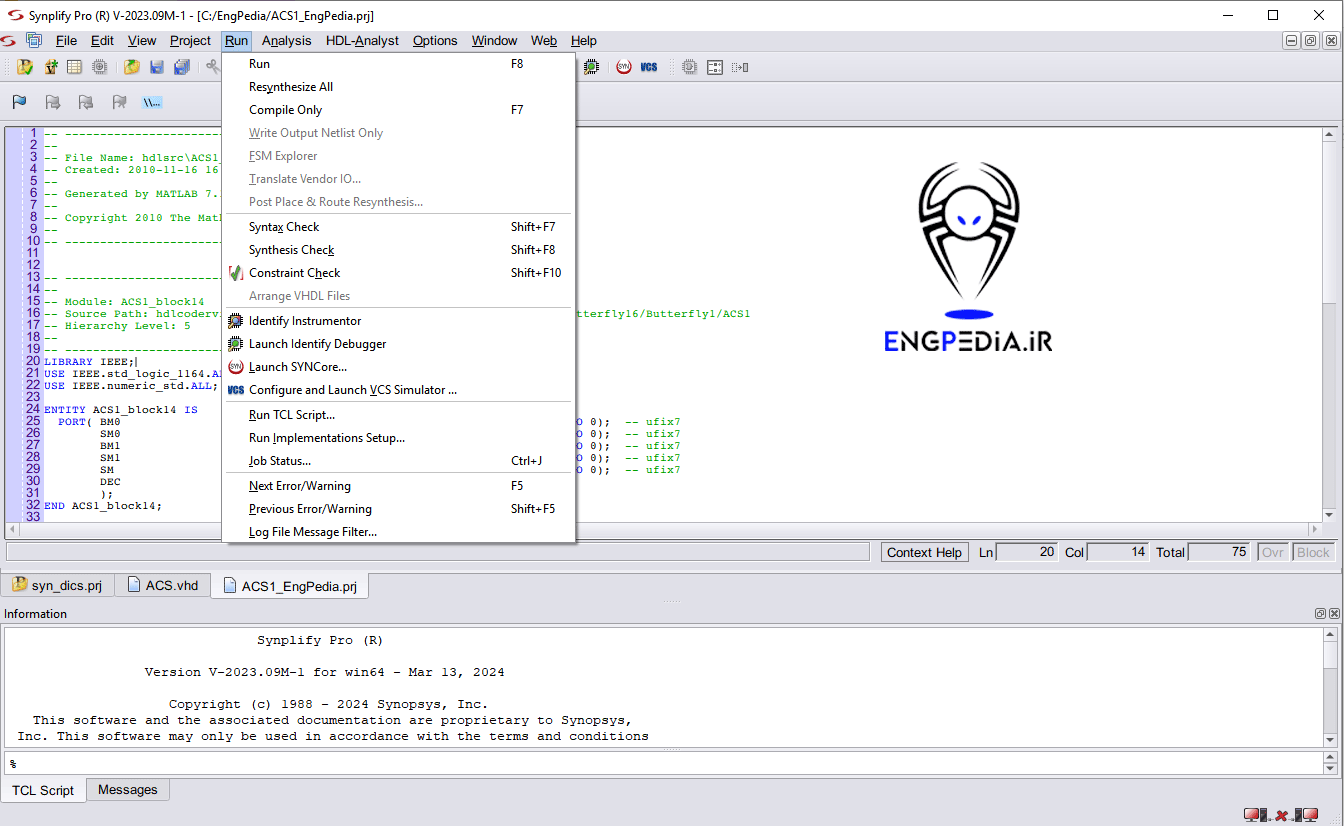Viewport: 1344px width, 826px height.
Task: Click the Context Help button
Action: pyautogui.click(x=924, y=552)
